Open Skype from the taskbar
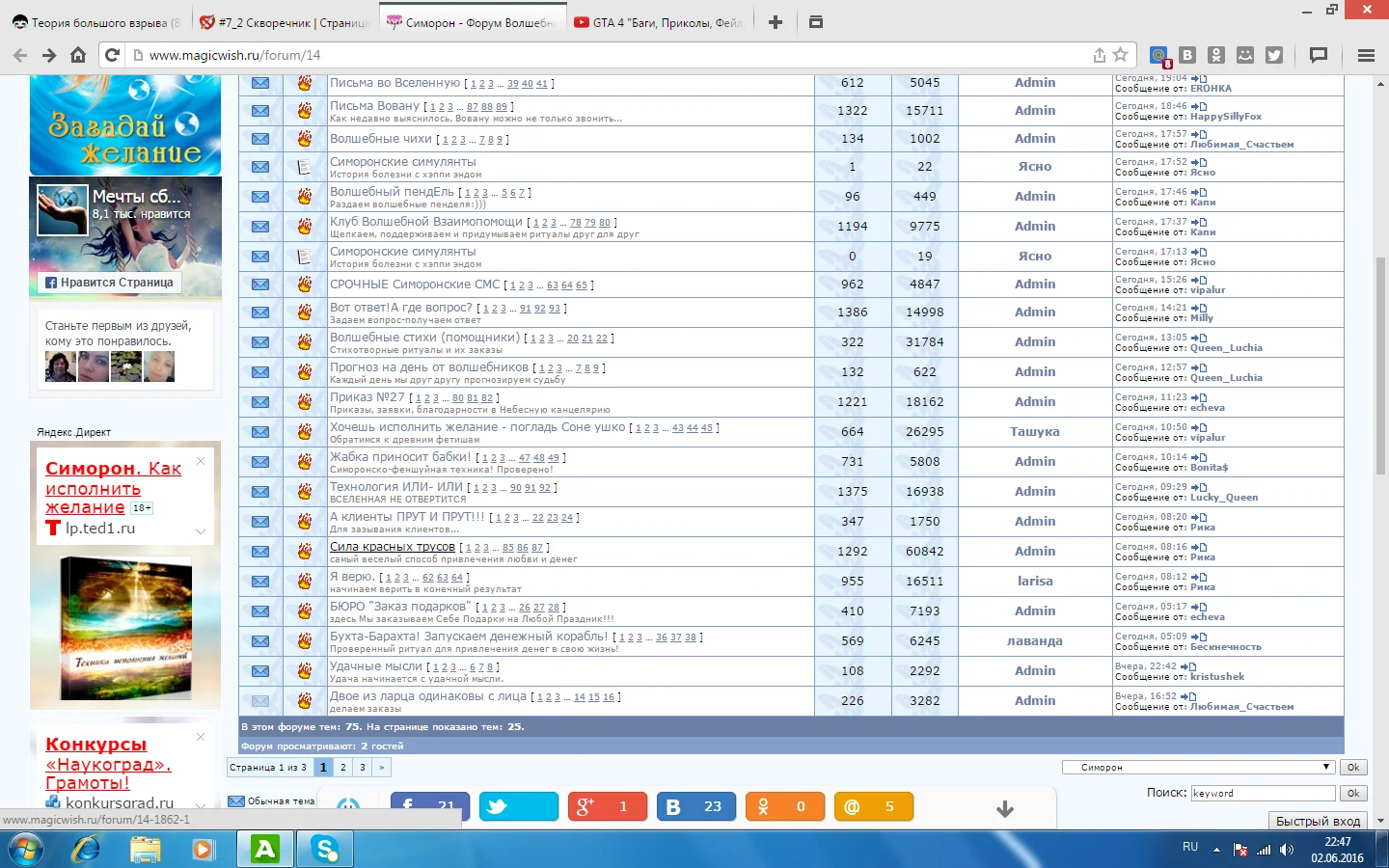Image resolution: width=1389 pixels, height=868 pixels. coord(325,850)
